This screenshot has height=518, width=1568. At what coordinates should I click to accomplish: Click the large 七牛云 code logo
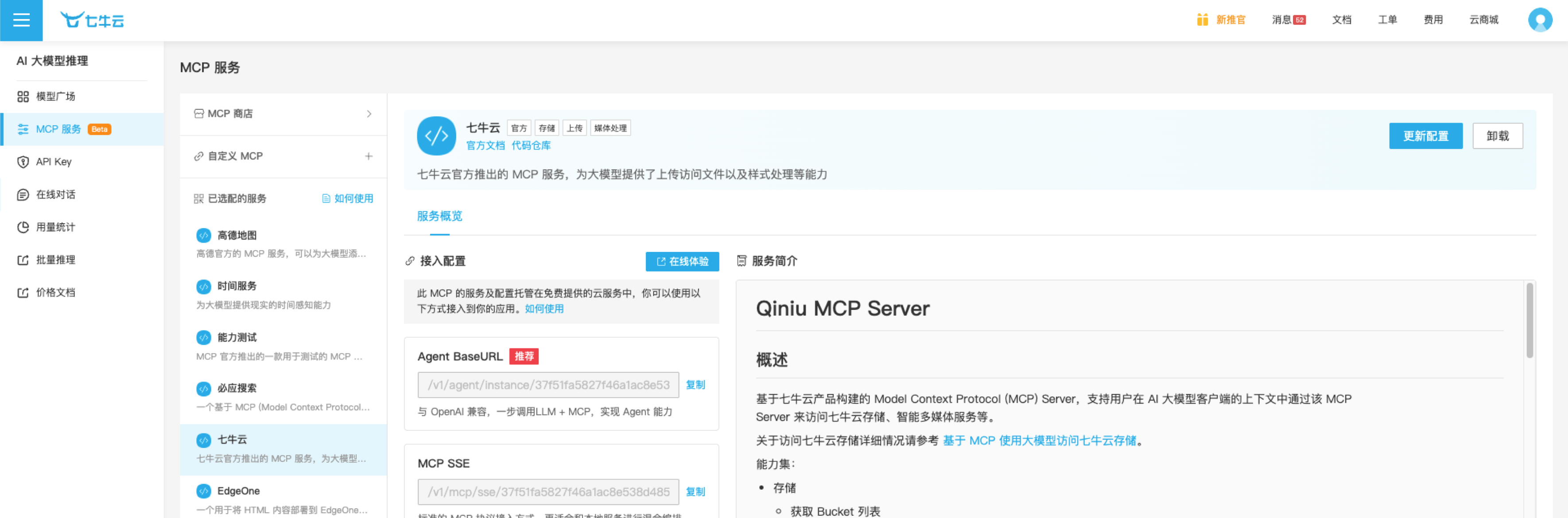pyautogui.click(x=436, y=136)
